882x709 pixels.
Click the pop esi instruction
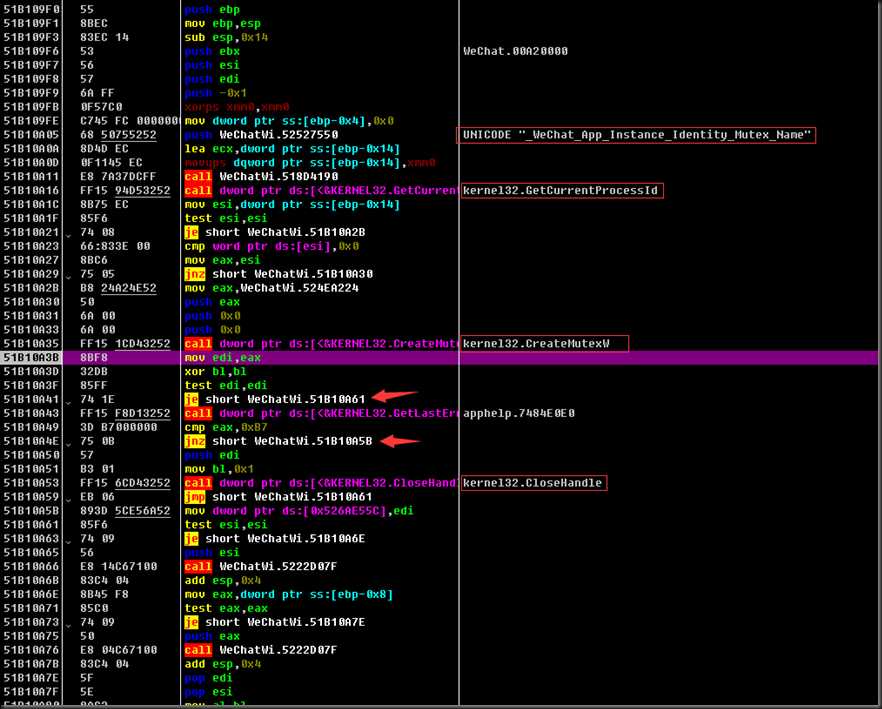209,692
